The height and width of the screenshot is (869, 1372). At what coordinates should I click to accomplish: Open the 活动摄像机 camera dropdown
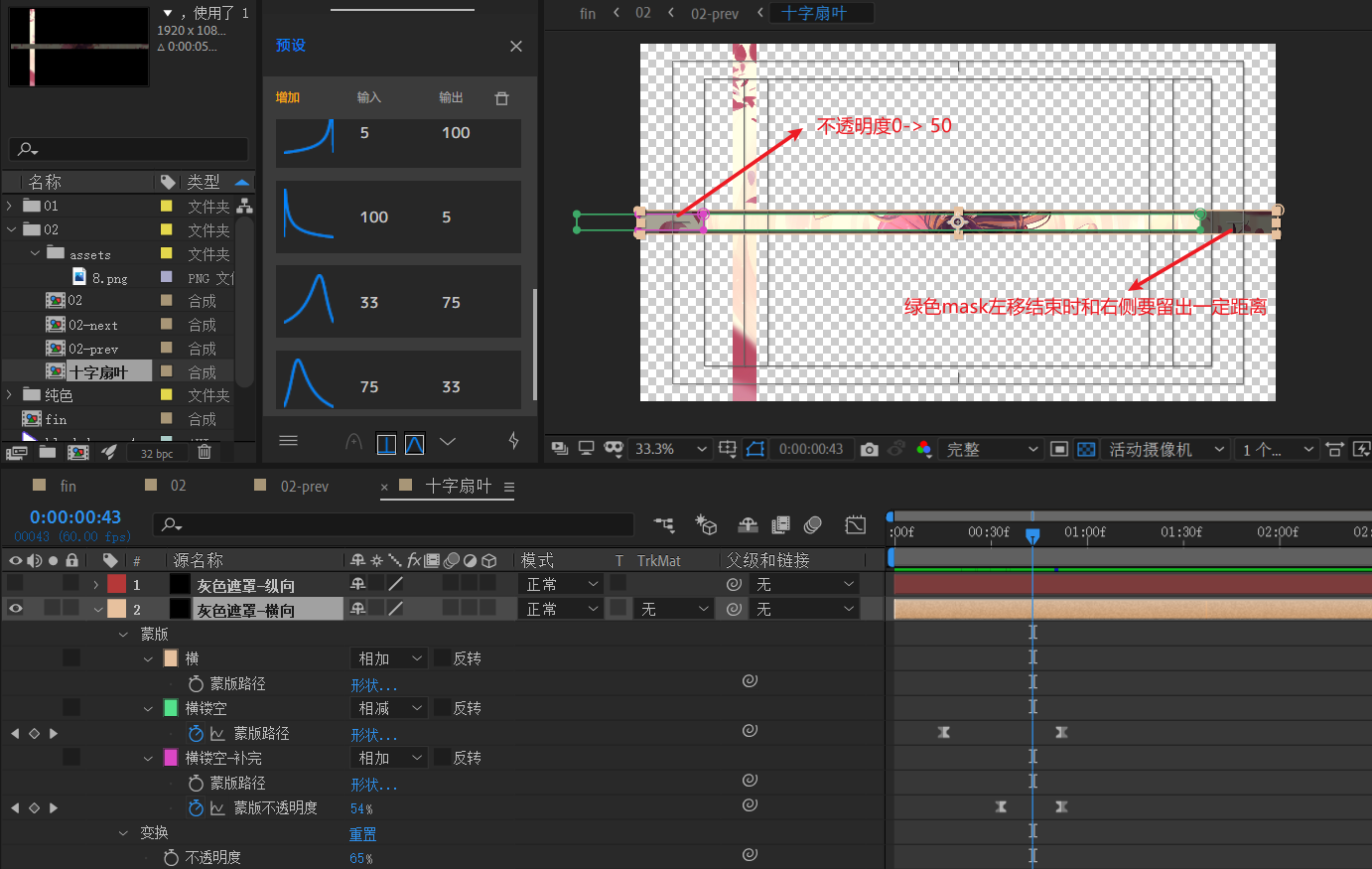[x=1167, y=449]
